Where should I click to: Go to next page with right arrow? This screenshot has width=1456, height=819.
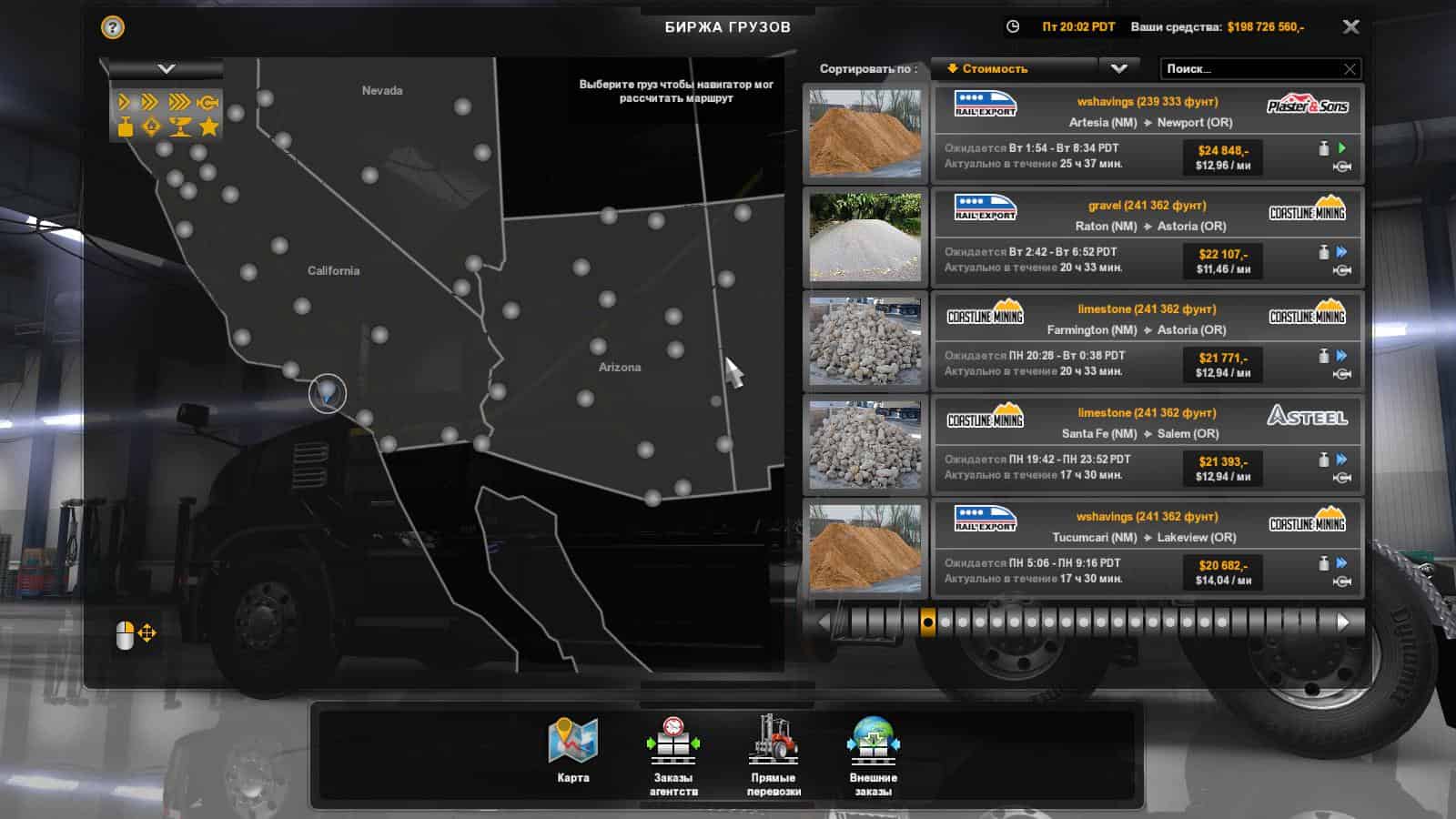pos(1343,622)
